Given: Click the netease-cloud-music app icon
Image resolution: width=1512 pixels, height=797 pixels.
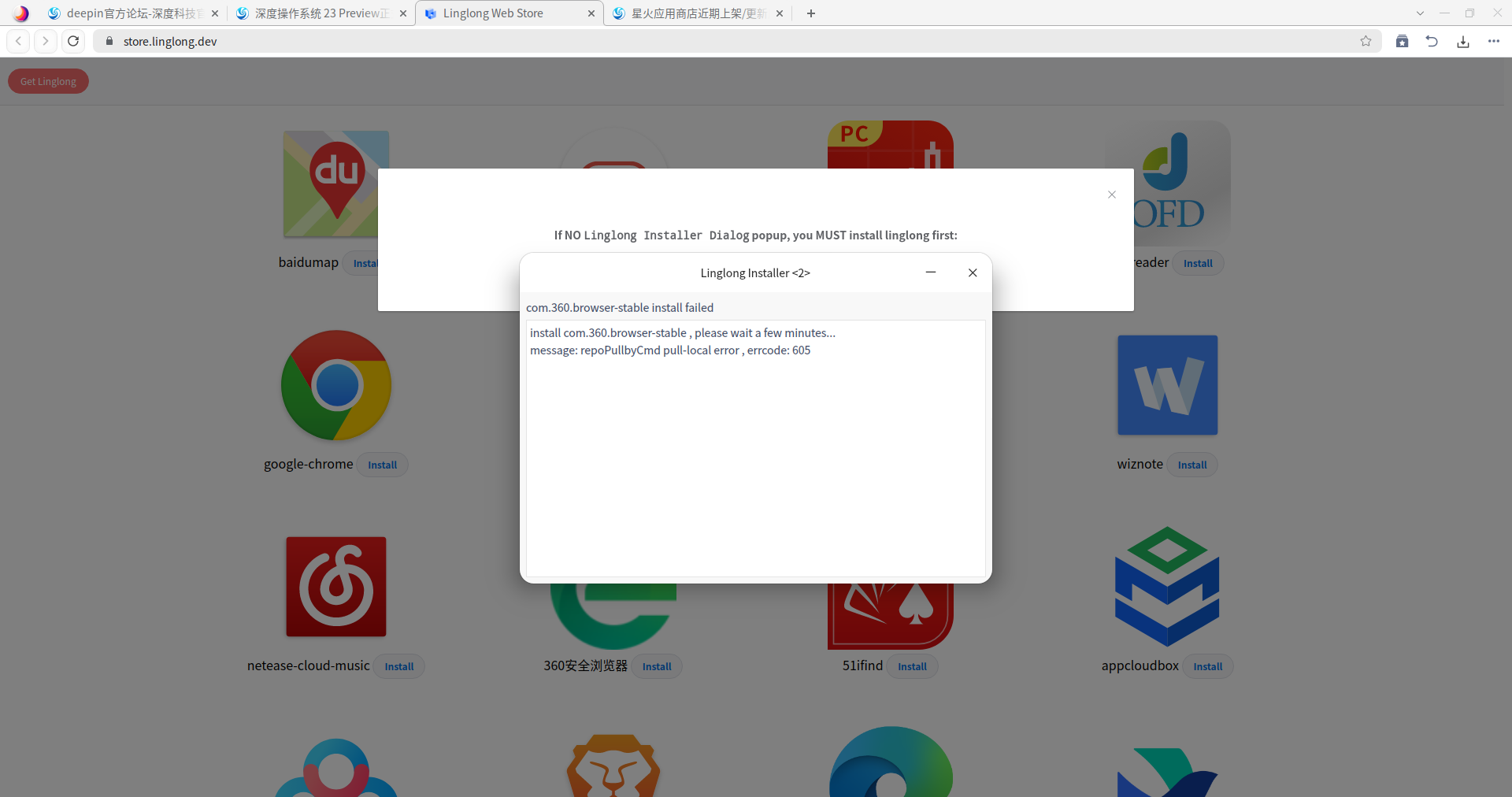Looking at the screenshot, I should [335, 587].
